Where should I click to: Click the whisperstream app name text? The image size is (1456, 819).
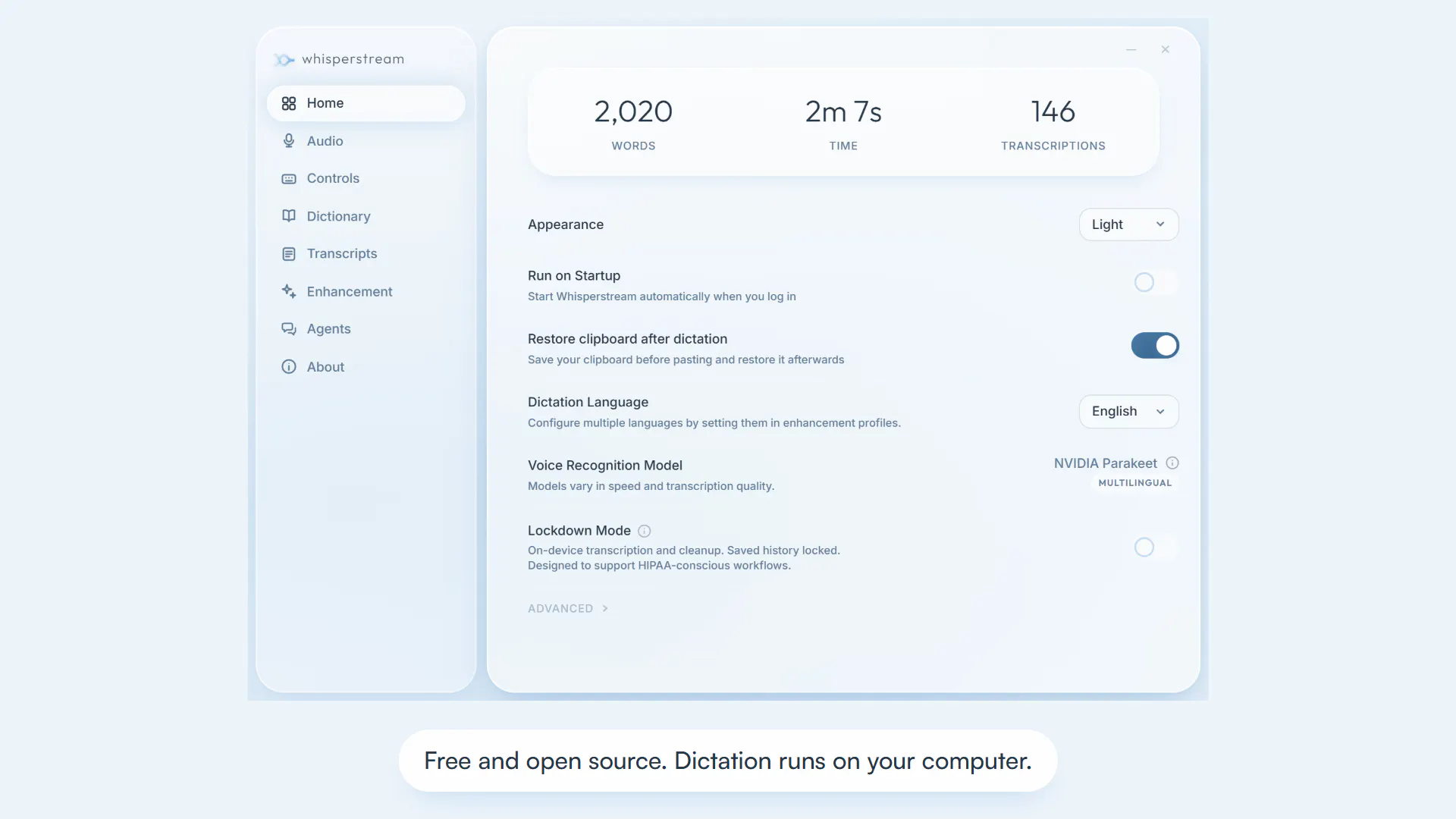point(353,59)
